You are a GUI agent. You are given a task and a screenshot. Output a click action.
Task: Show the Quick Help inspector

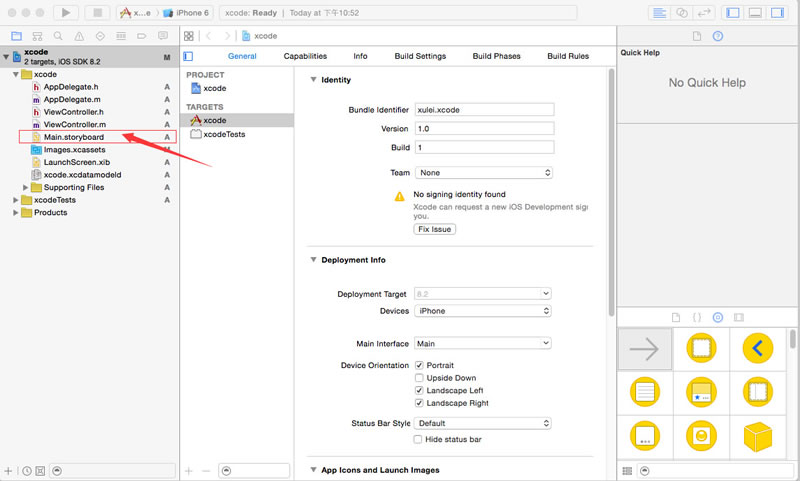tap(718, 36)
